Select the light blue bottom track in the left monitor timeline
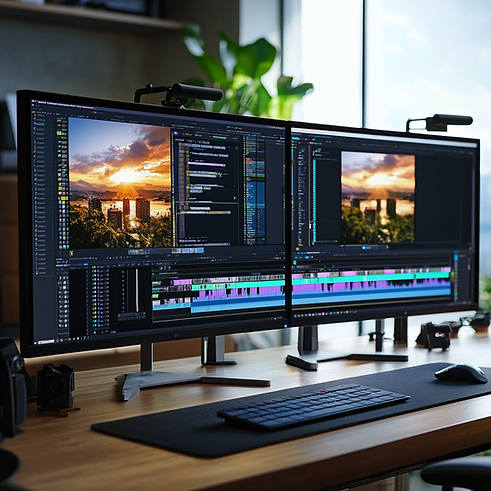This screenshot has width=491, height=491. [x=238, y=306]
